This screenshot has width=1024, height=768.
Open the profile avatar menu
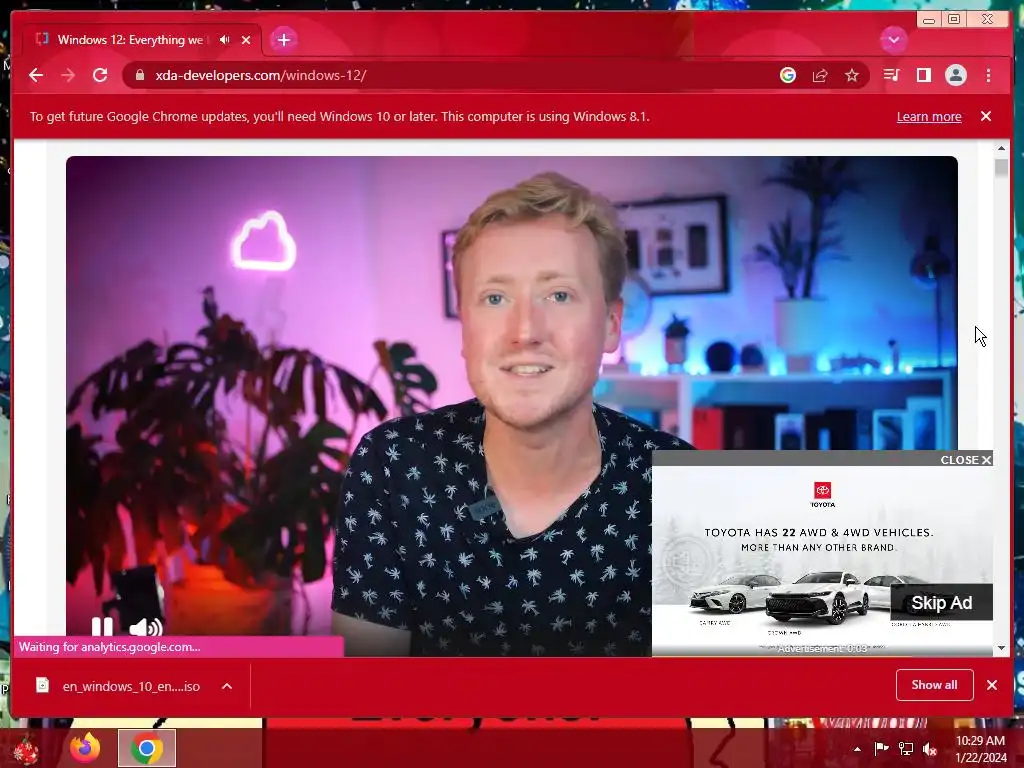(x=955, y=75)
